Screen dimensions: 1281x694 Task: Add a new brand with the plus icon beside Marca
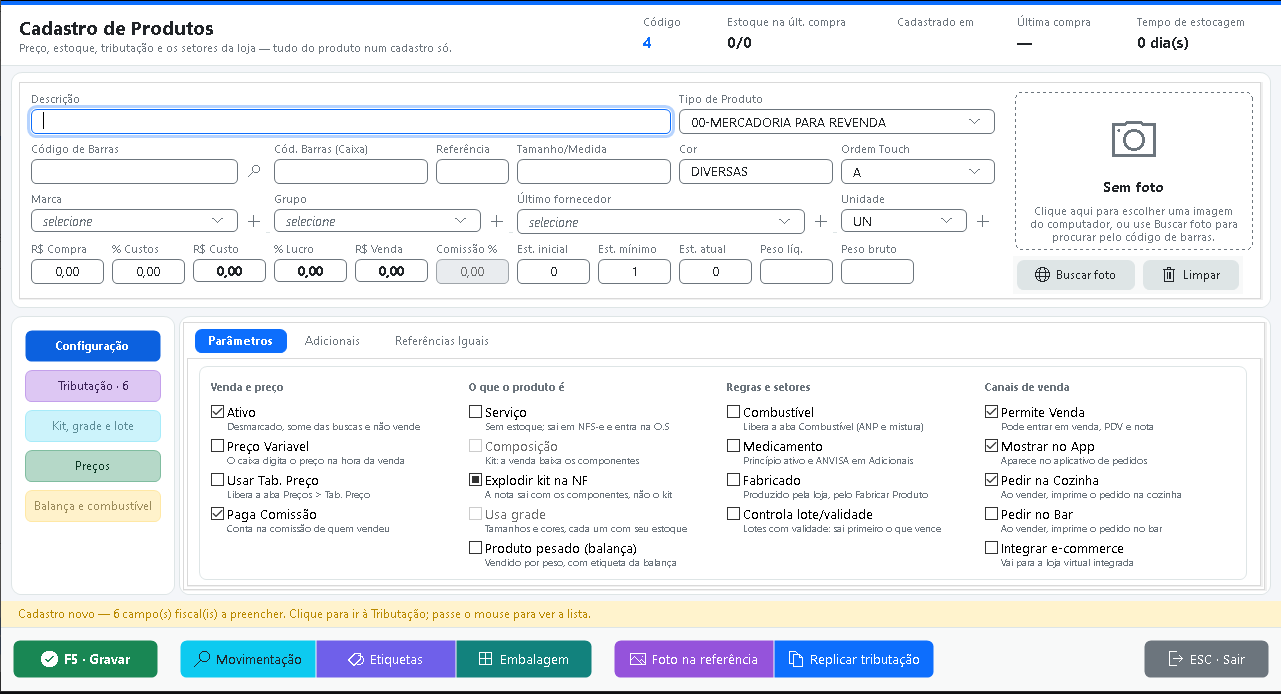click(254, 221)
